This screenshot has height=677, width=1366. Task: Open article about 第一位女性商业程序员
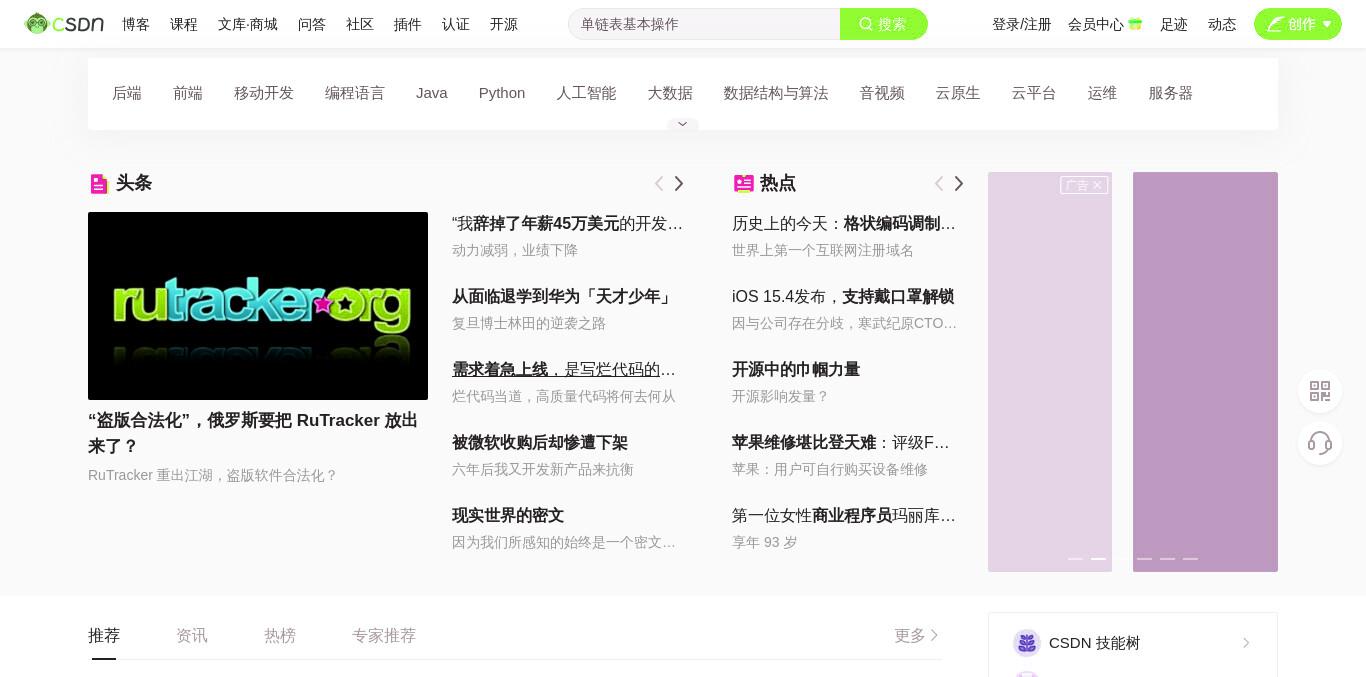[x=844, y=516]
